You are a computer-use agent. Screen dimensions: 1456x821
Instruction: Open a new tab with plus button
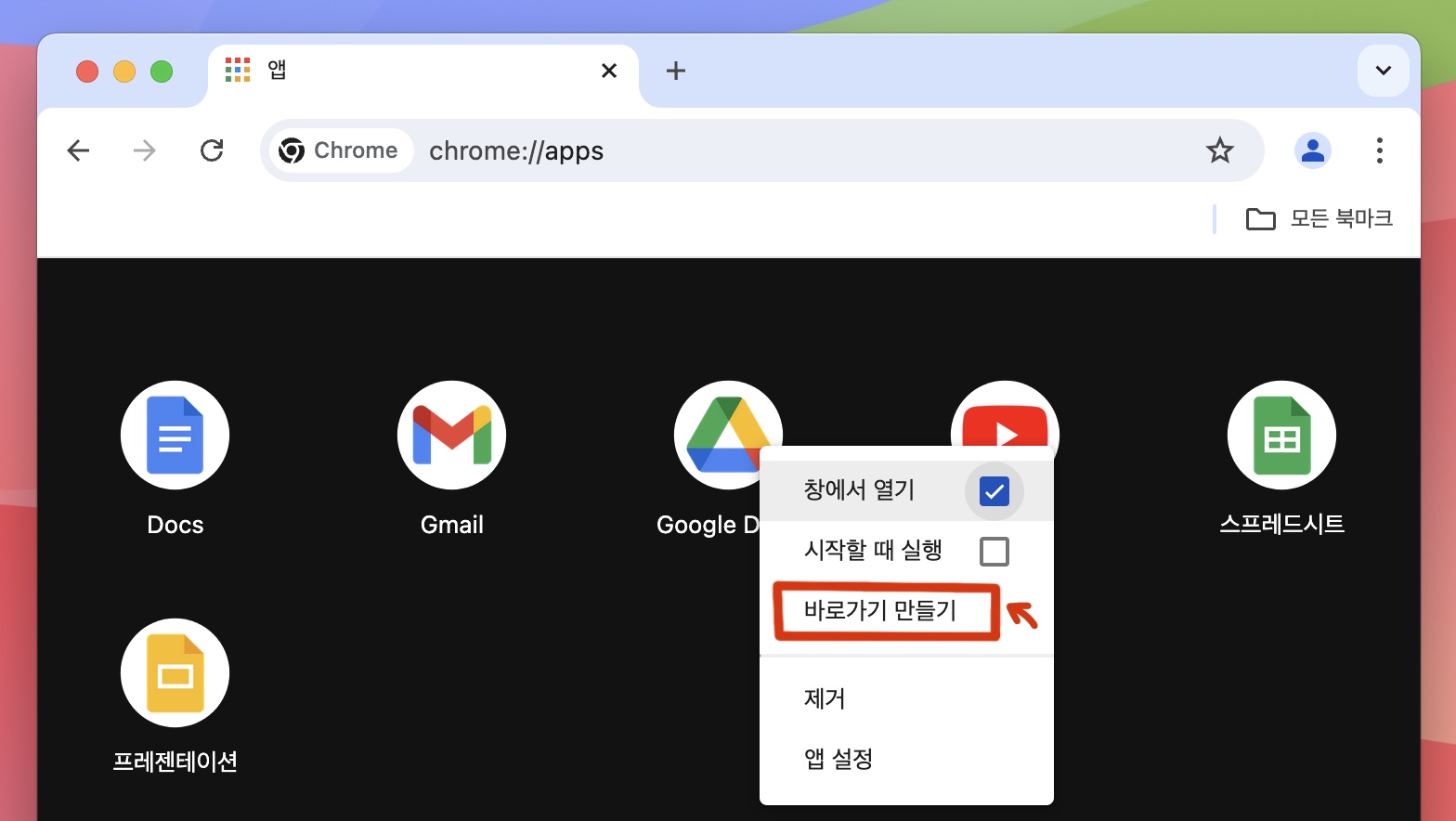pos(676,71)
